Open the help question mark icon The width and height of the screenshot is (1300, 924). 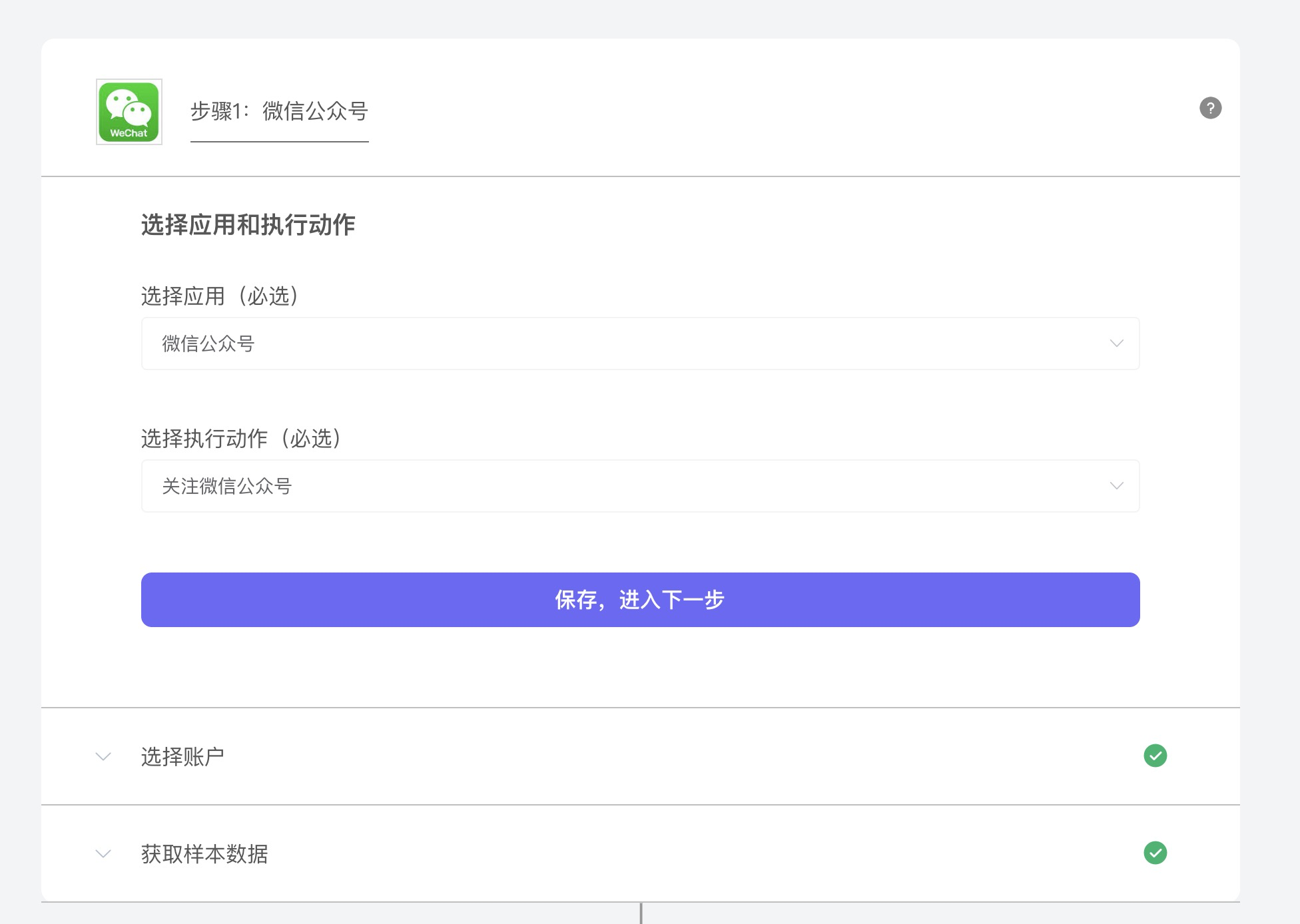(x=1210, y=108)
